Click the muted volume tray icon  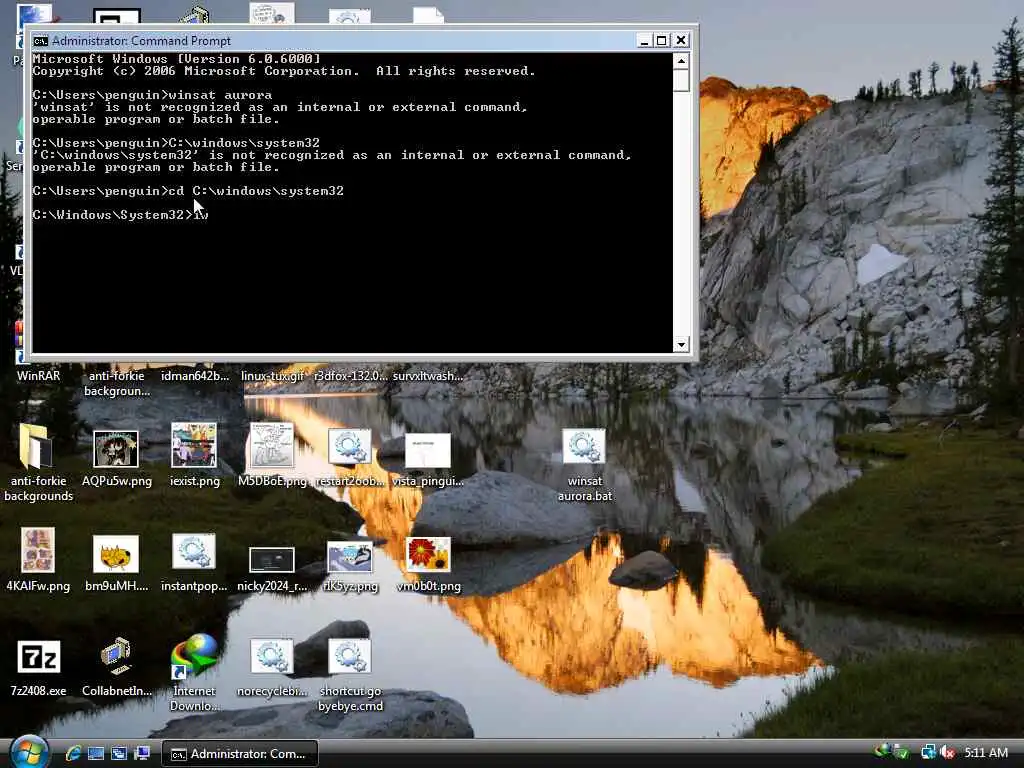pyautogui.click(x=947, y=752)
